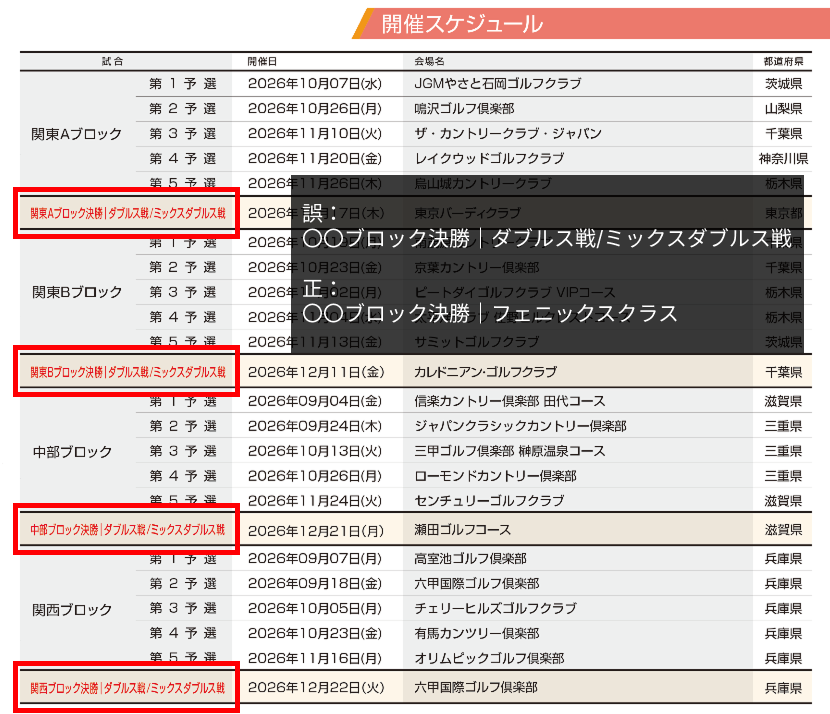Image resolution: width=830 pixels, height=714 pixels.
Task: Select date 2026年11月10日(火)
Action: [x=315, y=133]
